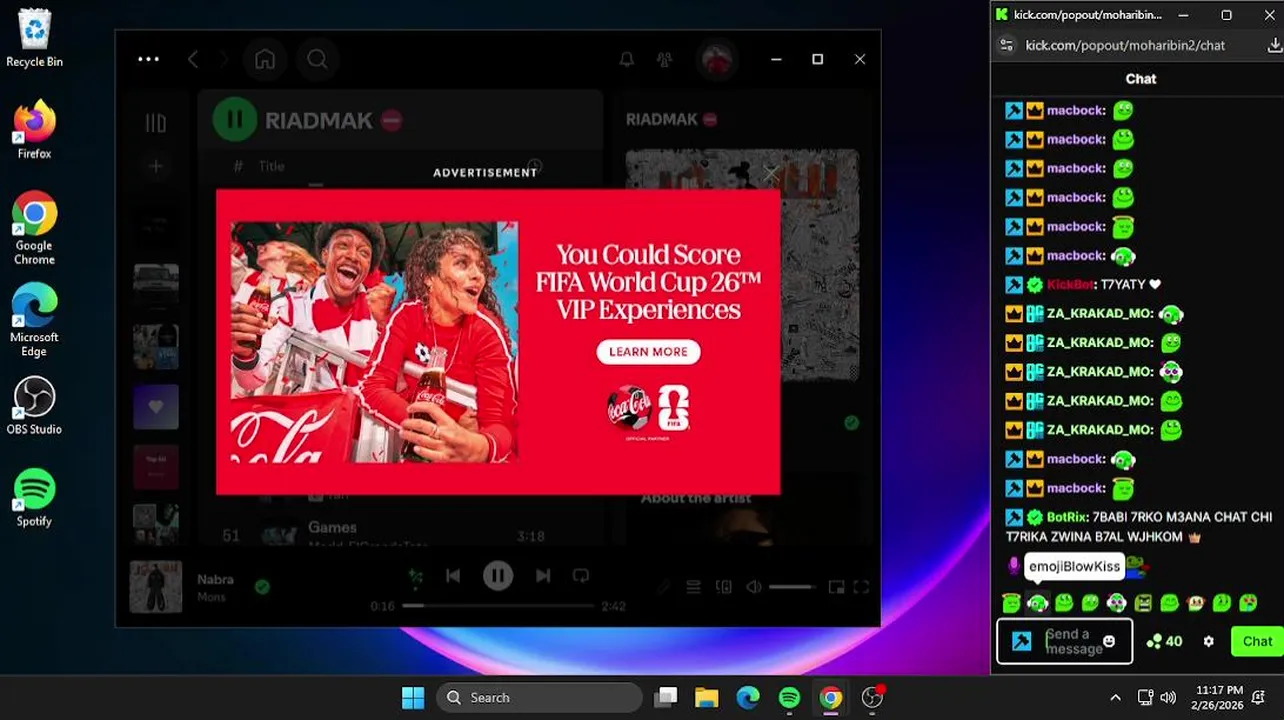This screenshot has width=1284, height=720.
Task: Toggle repeat in Spotify player
Action: pyautogui.click(x=581, y=576)
